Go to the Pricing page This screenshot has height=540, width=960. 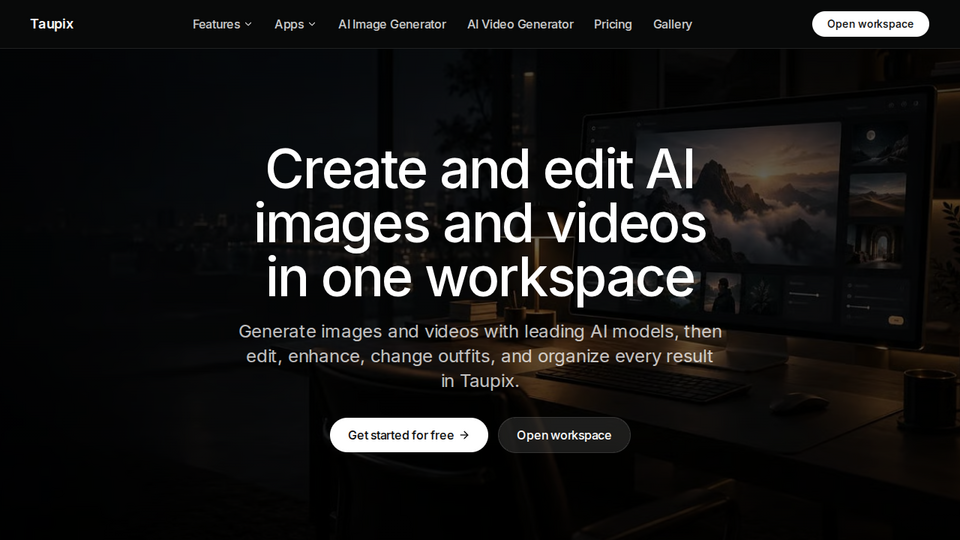coord(613,24)
